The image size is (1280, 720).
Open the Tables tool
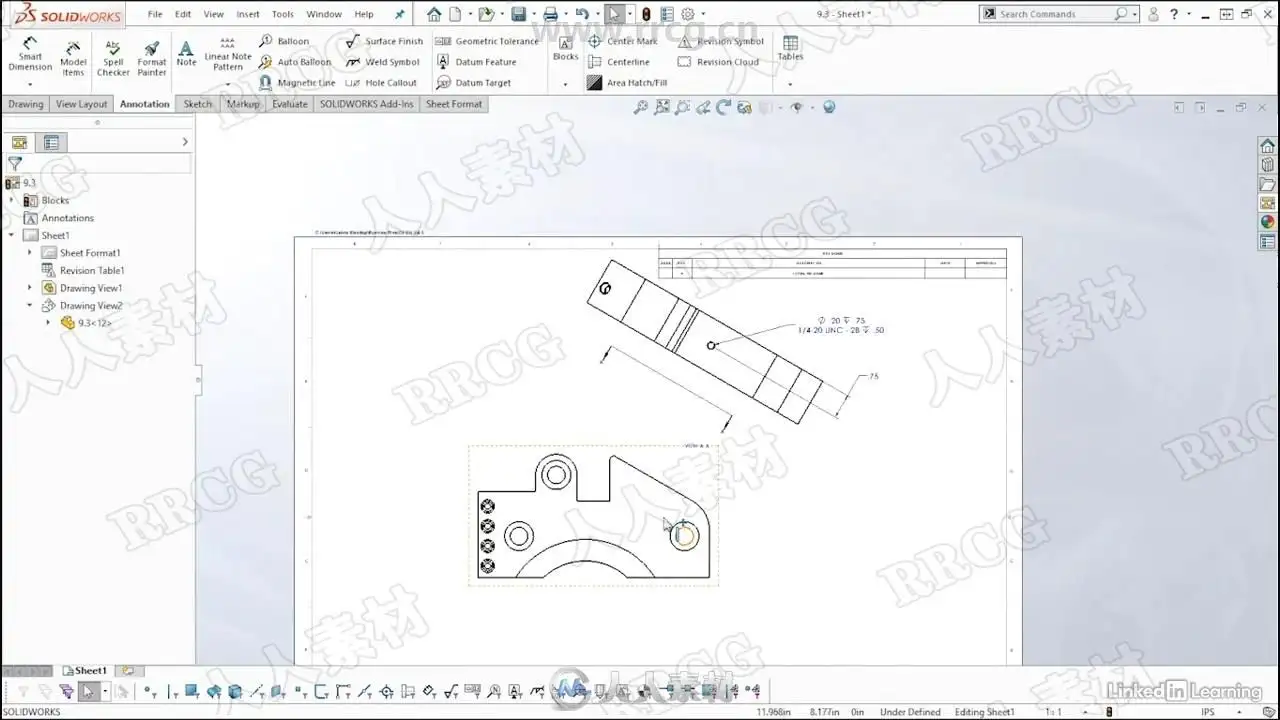pos(790,48)
